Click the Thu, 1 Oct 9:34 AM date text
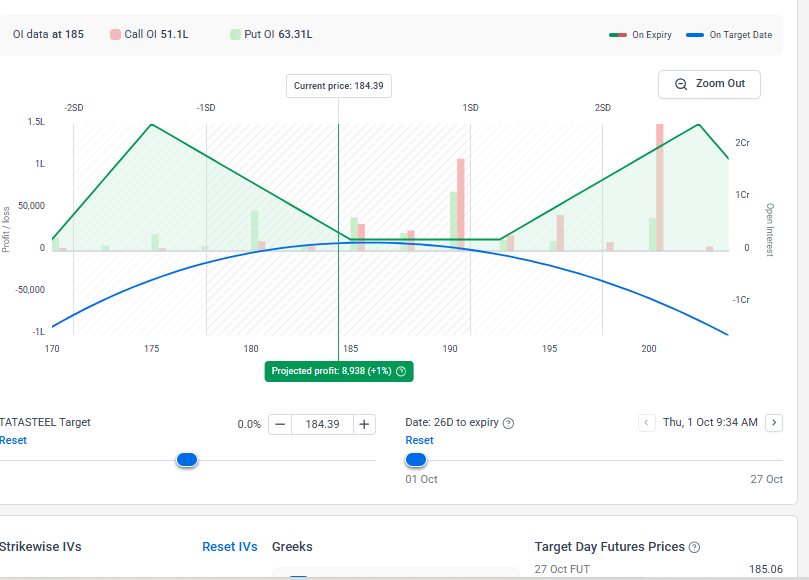 [710, 423]
